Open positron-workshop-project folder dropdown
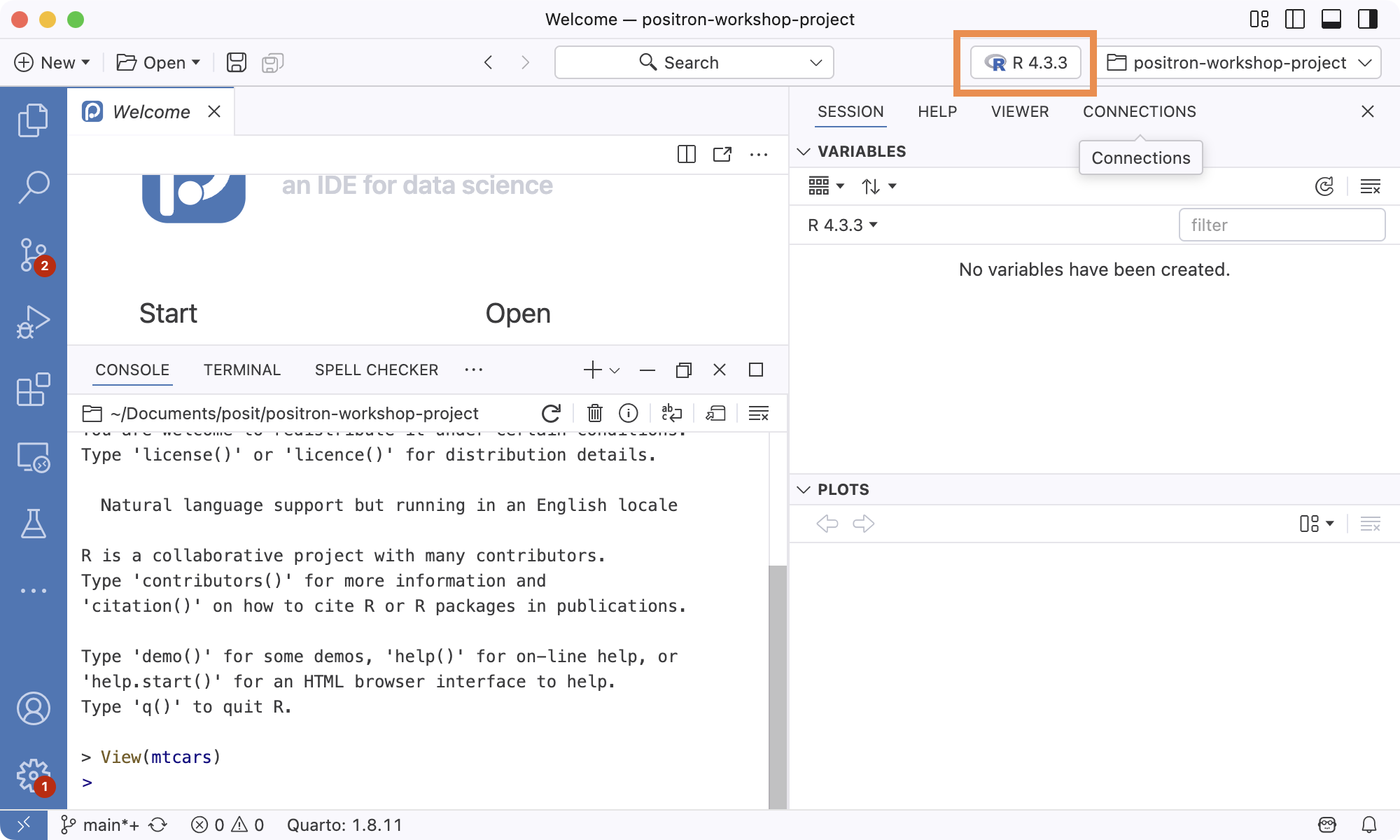Viewport: 1400px width, 840px height. [1238, 62]
